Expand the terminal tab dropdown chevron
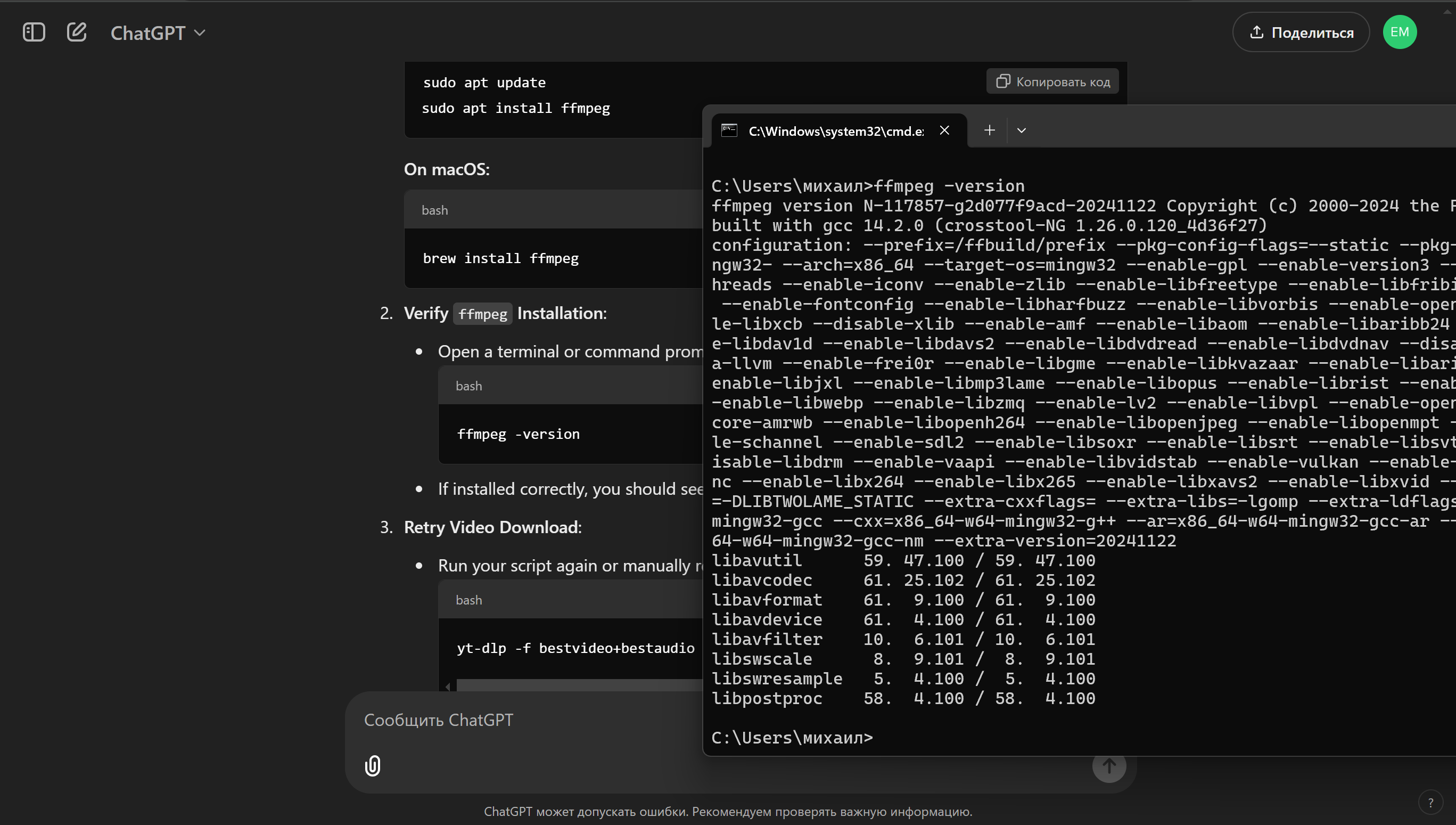Screen dimensions: 1456x825 coord(1021,129)
